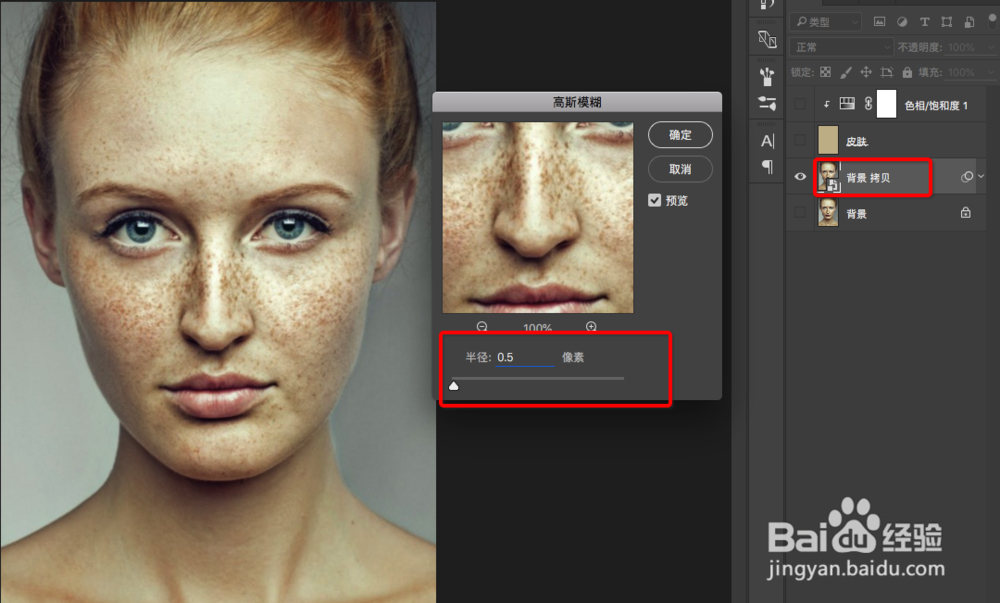Click the smart filters icon on 背景 拷贝
The image size is (1000, 603).
click(967, 177)
